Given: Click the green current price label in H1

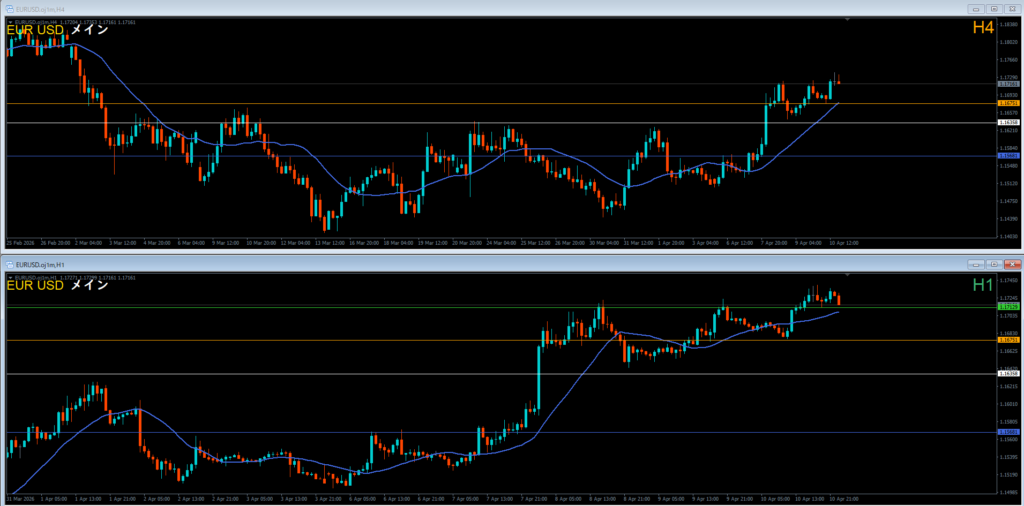Looking at the screenshot, I should (1008, 306).
